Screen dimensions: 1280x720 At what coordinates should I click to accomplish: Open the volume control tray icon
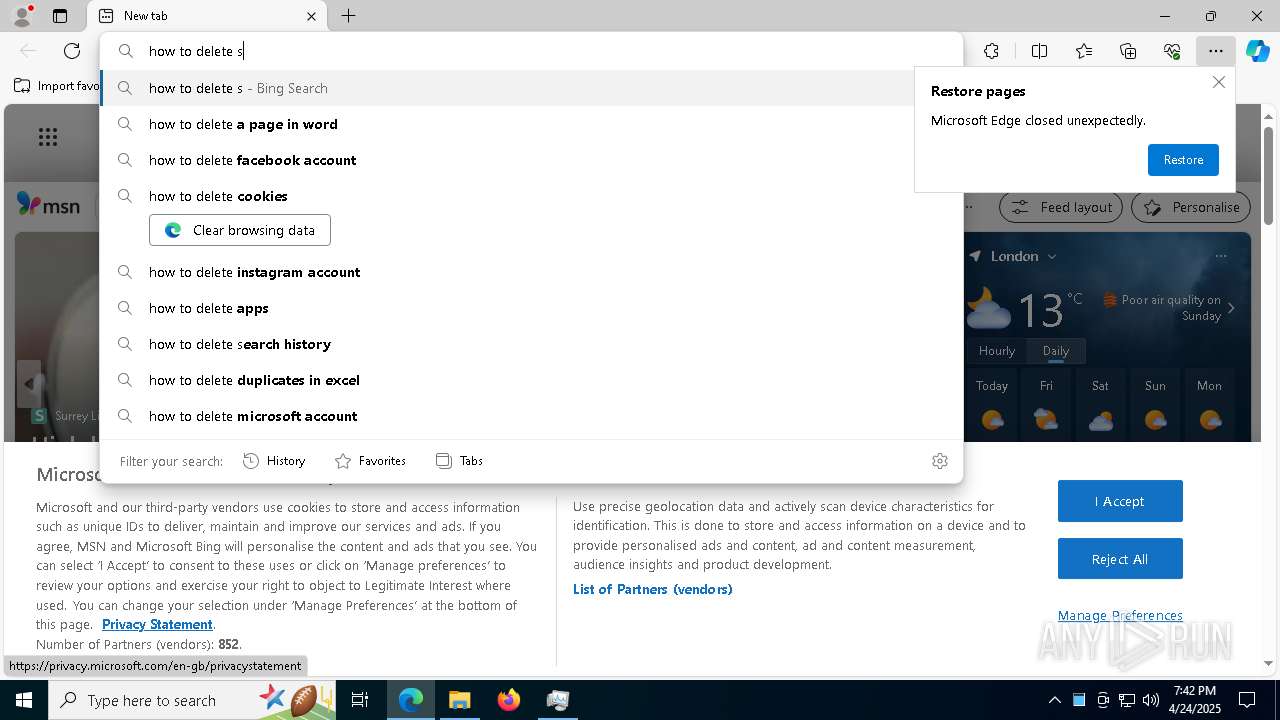[x=1151, y=700]
